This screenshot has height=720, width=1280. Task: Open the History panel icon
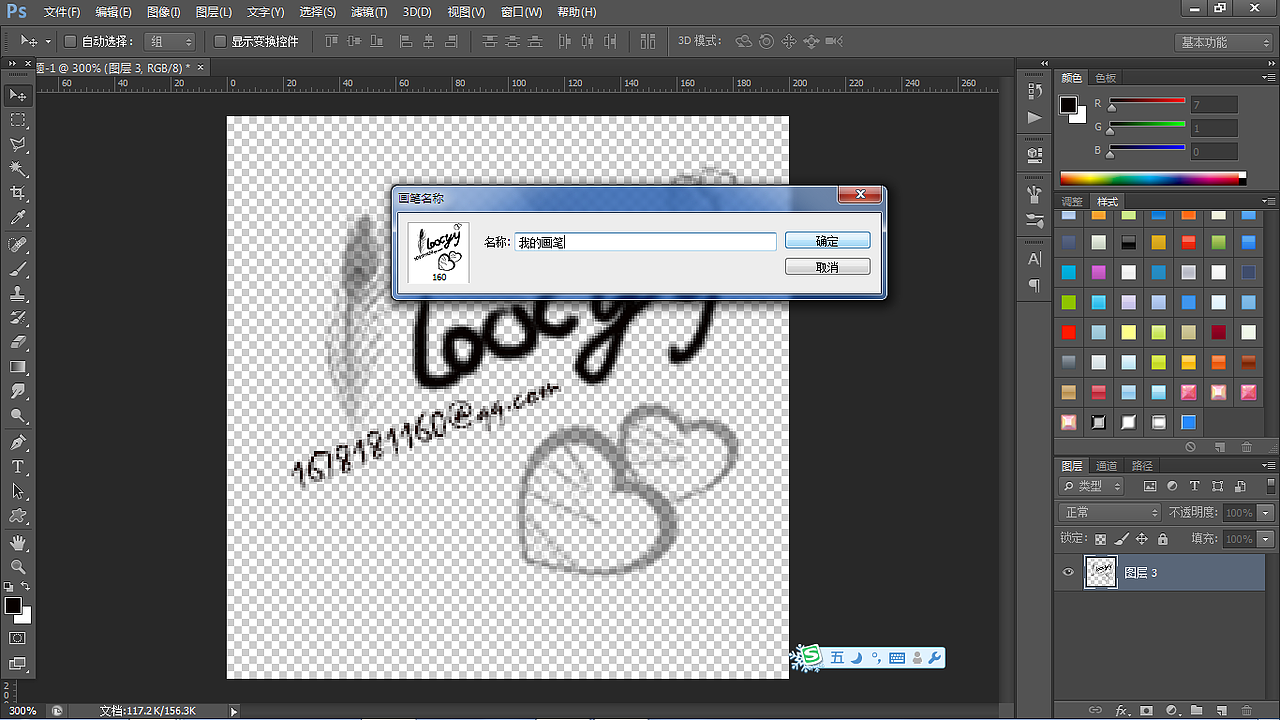pos(1035,91)
